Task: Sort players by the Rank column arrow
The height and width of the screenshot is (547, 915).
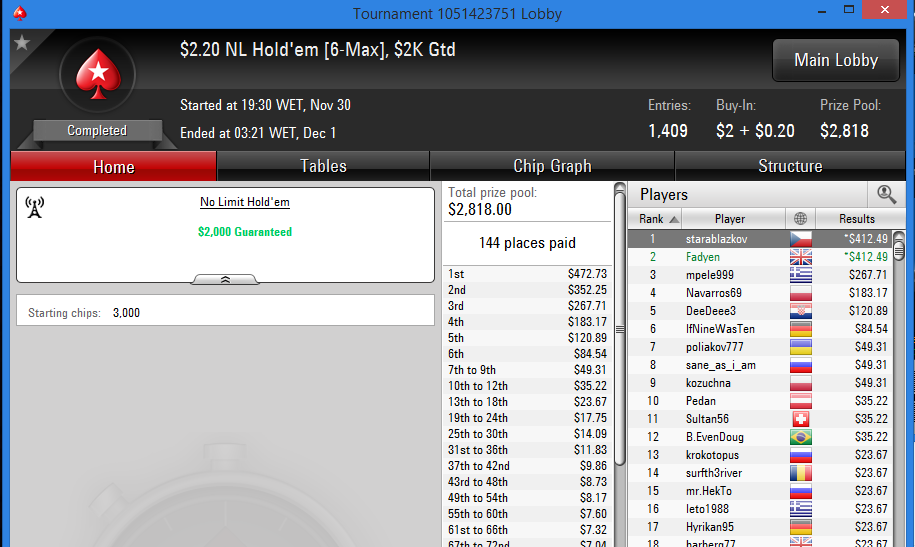Action: click(674, 220)
